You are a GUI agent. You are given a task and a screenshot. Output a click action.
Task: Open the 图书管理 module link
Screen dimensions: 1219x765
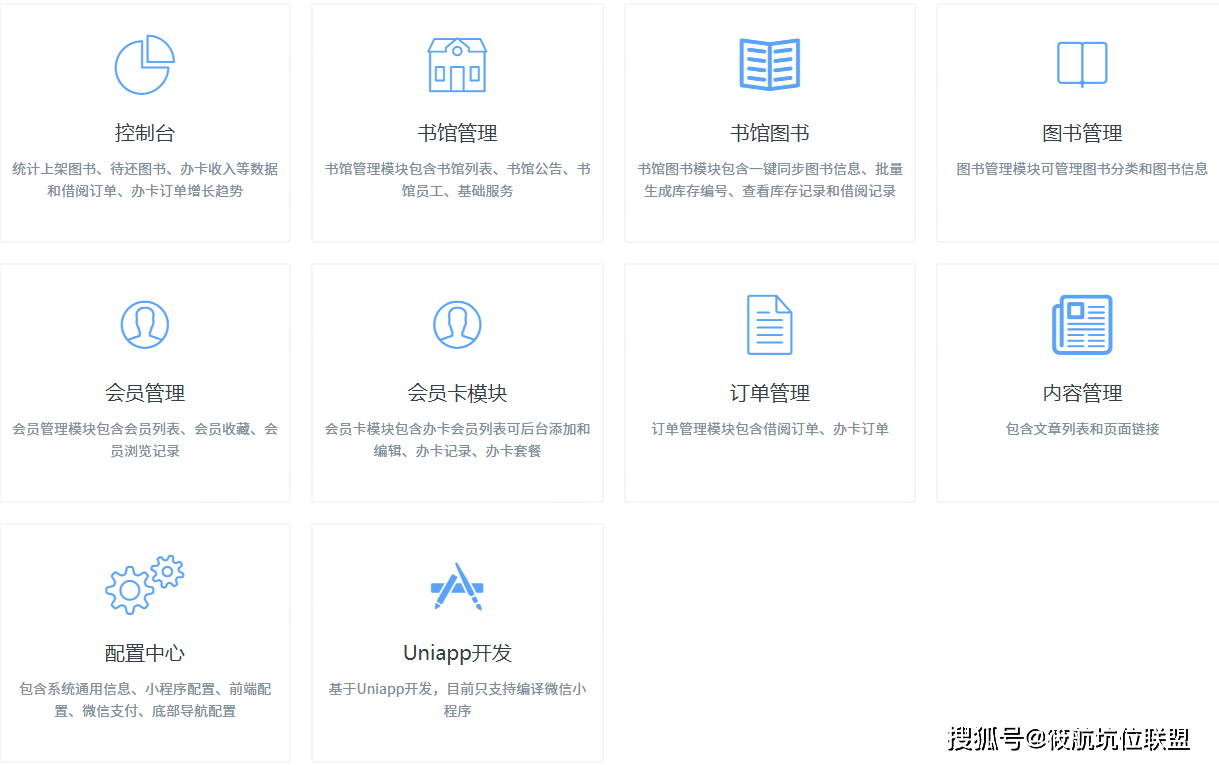coord(1081,131)
